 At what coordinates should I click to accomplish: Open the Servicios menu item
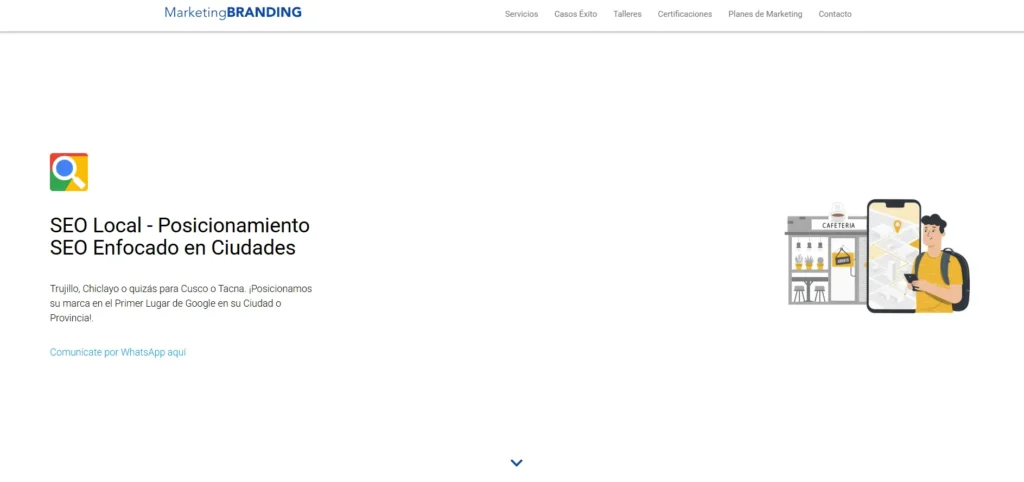coord(521,14)
